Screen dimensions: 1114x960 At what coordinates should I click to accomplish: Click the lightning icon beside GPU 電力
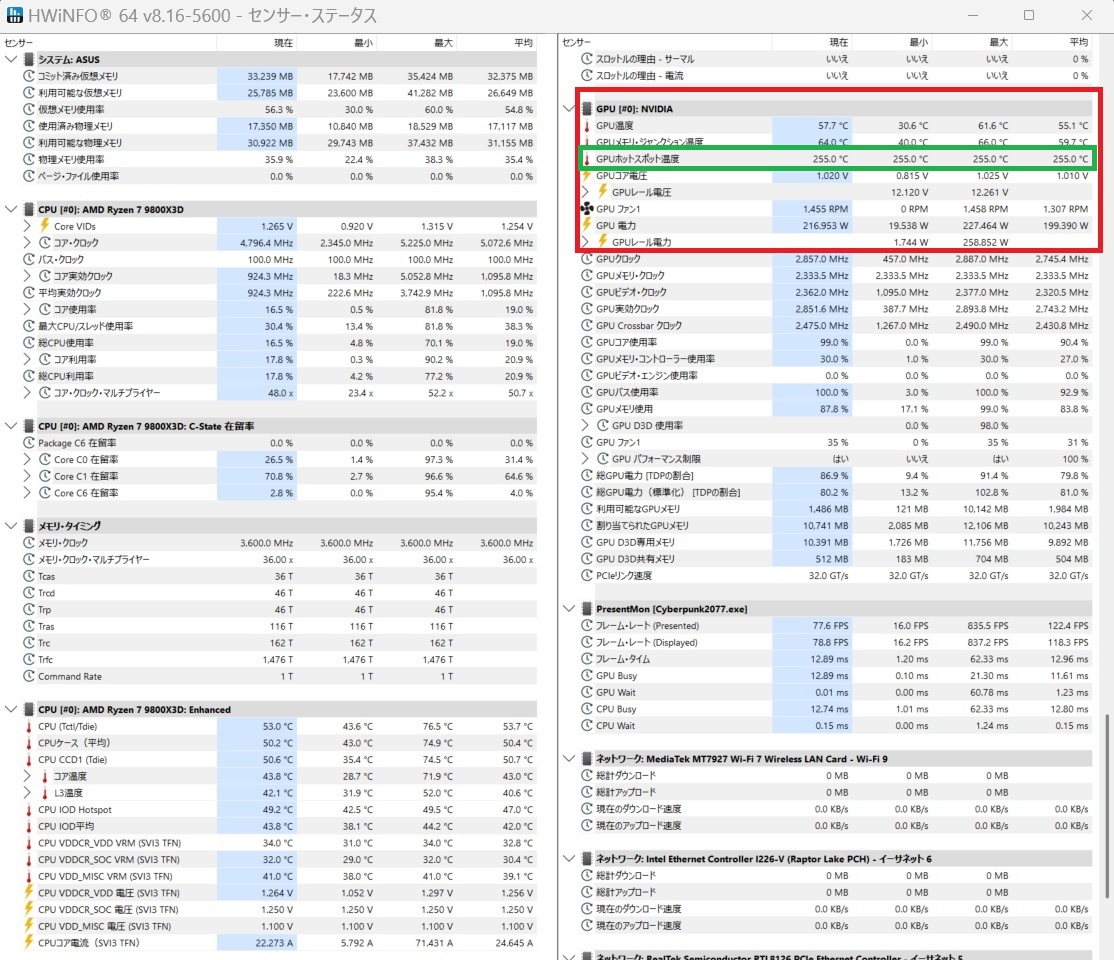tap(587, 225)
